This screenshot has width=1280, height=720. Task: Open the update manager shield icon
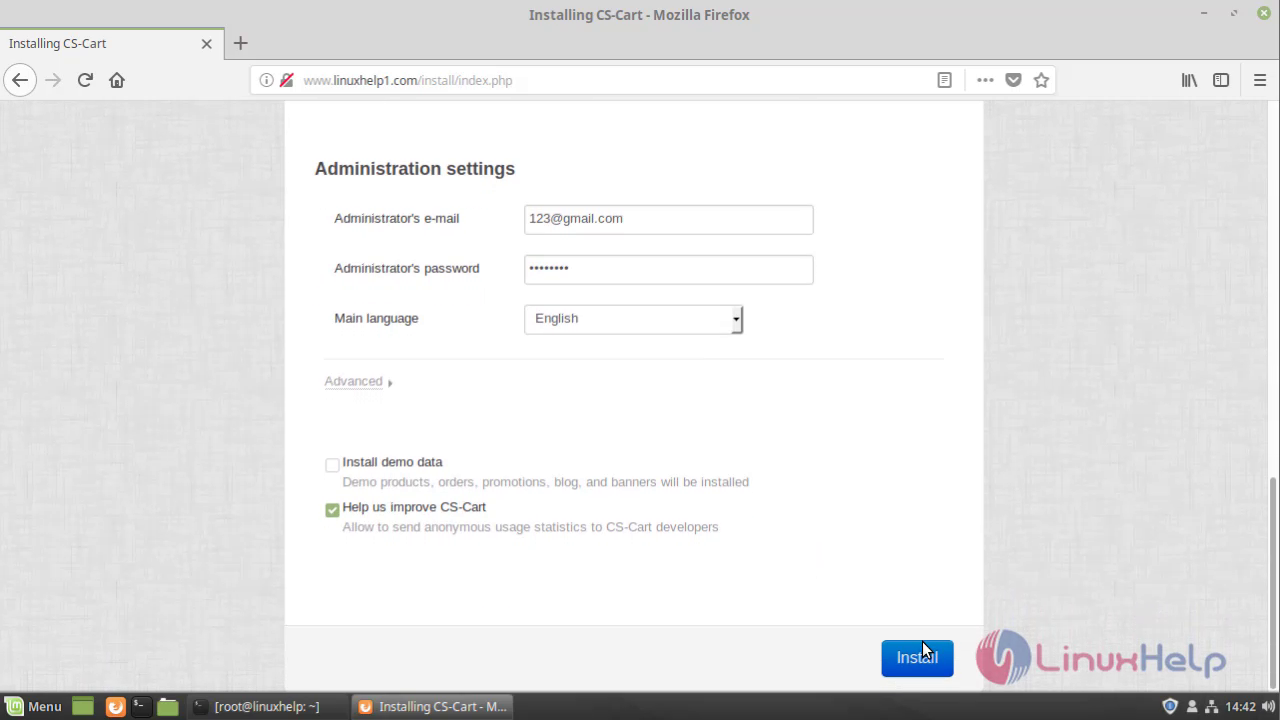(x=1170, y=706)
